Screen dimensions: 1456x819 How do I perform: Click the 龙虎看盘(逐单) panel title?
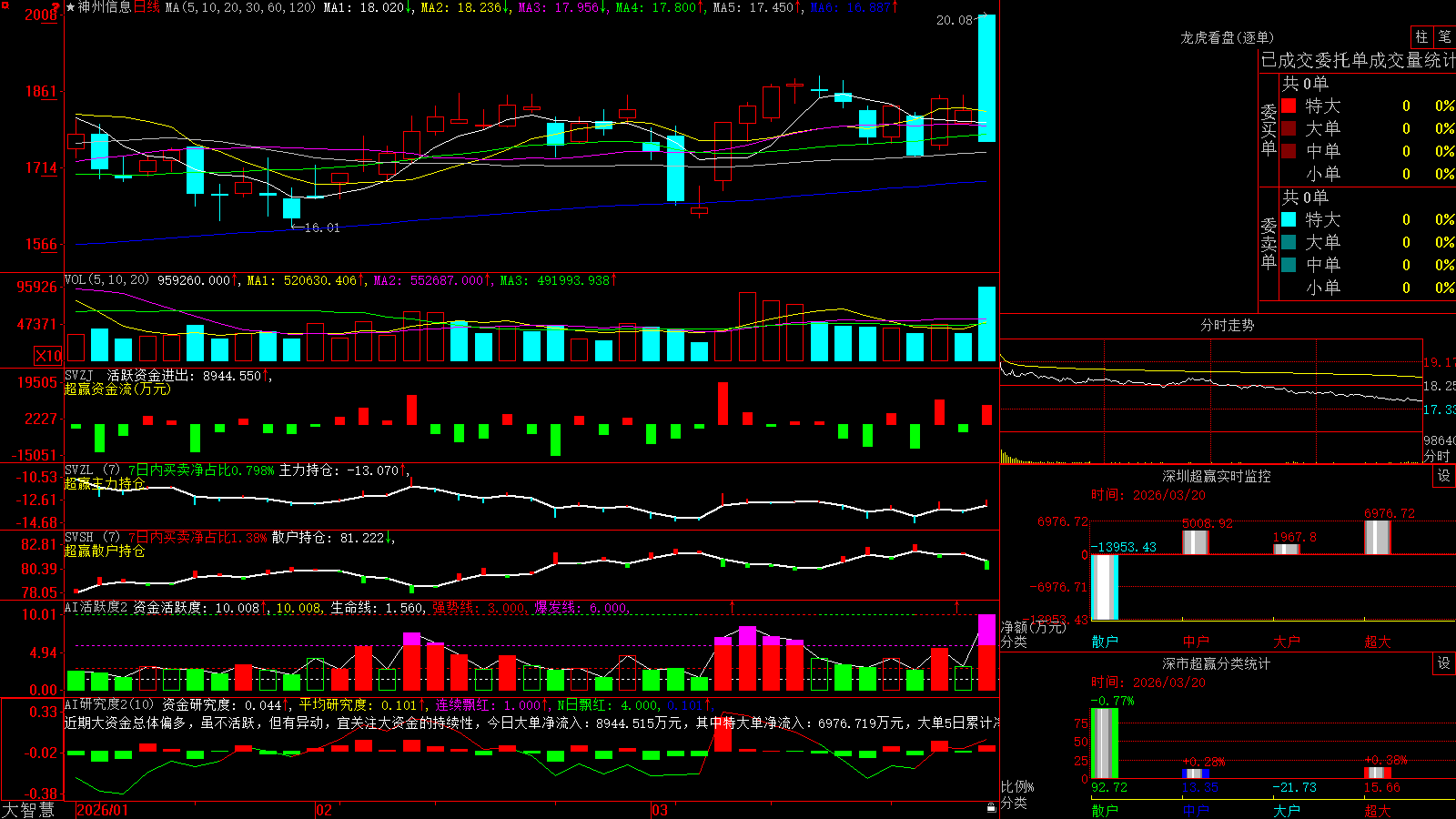1227,37
